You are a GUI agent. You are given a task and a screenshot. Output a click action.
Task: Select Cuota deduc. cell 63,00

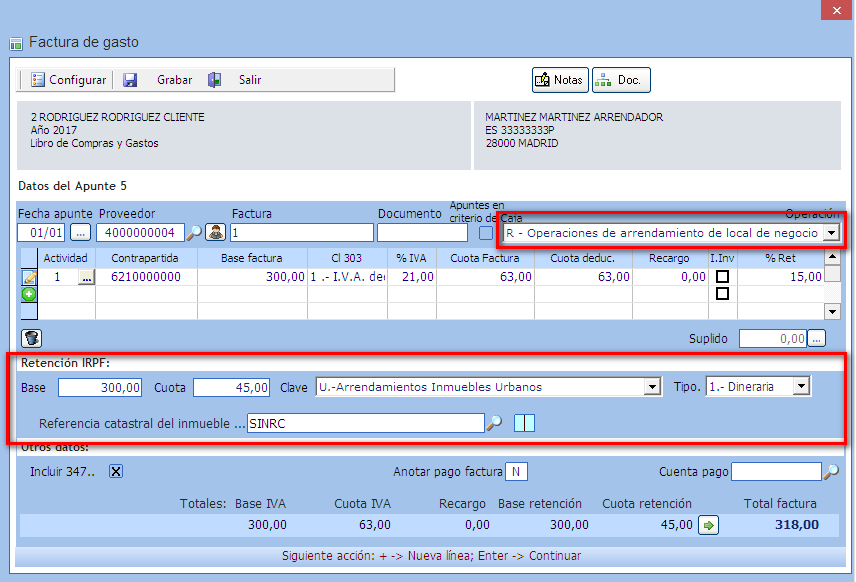[x=584, y=277]
